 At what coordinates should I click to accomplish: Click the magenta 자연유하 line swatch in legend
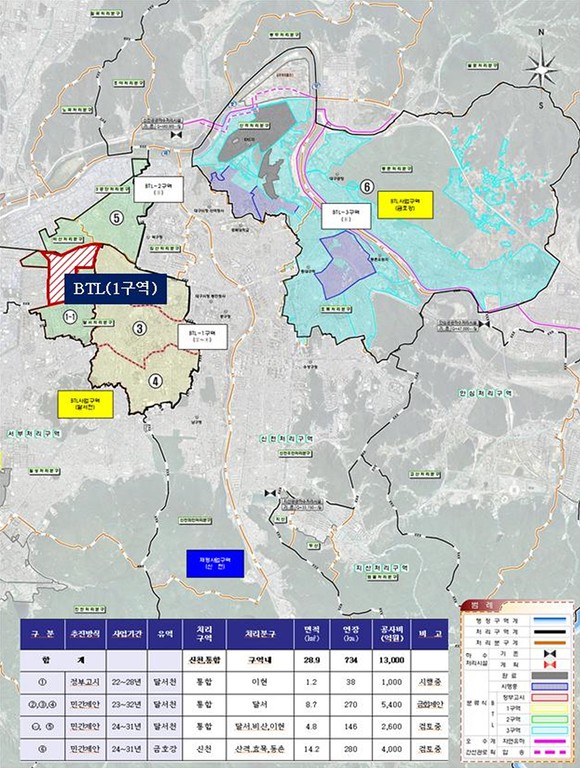point(551,741)
